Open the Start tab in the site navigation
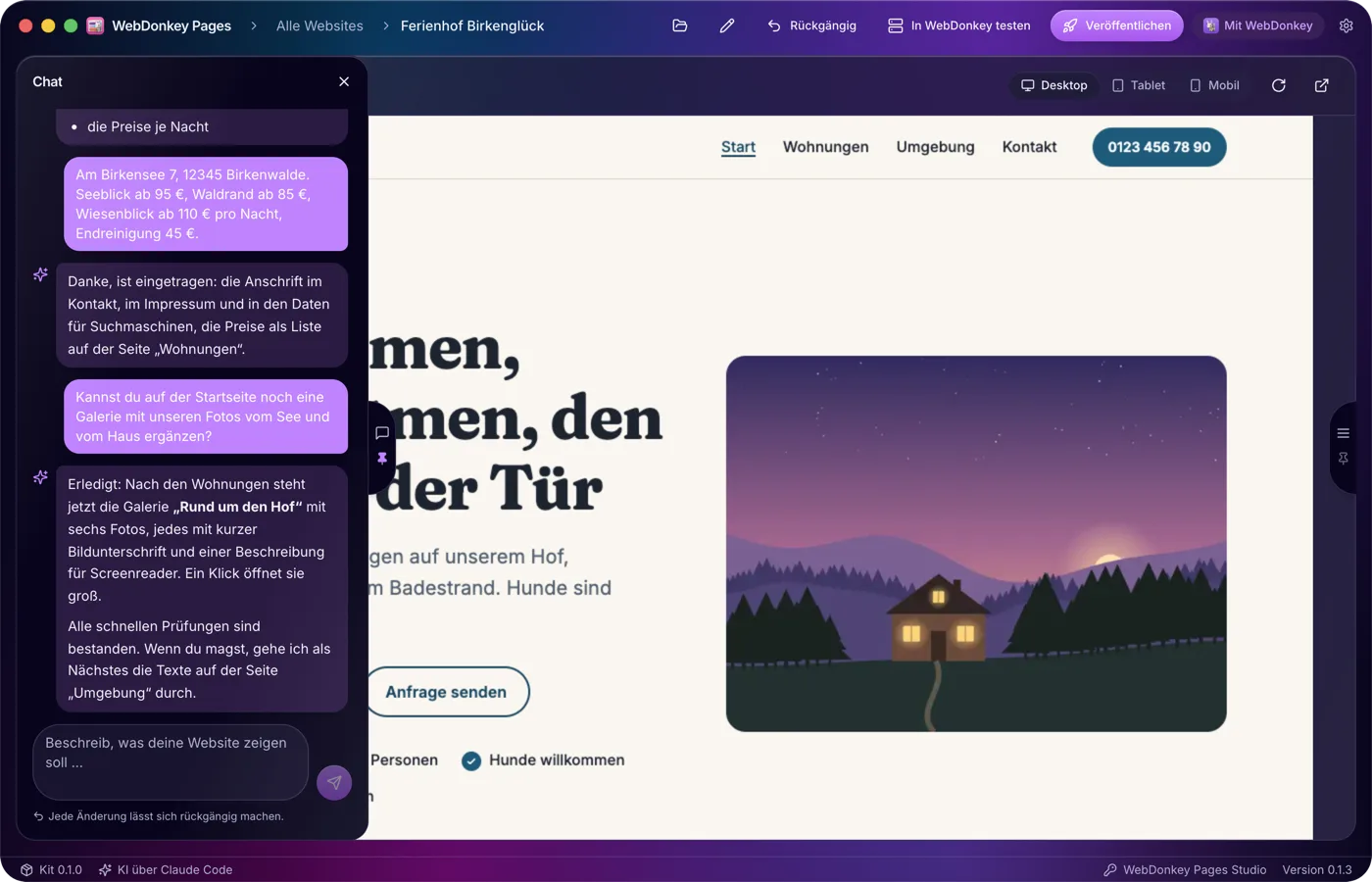1372x882 pixels. 738,147
